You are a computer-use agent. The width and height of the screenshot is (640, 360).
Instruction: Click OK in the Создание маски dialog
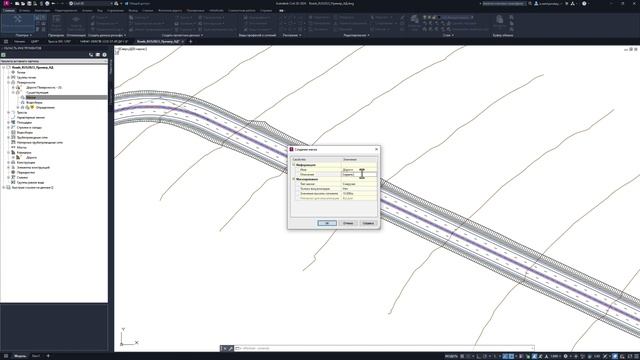pos(327,223)
